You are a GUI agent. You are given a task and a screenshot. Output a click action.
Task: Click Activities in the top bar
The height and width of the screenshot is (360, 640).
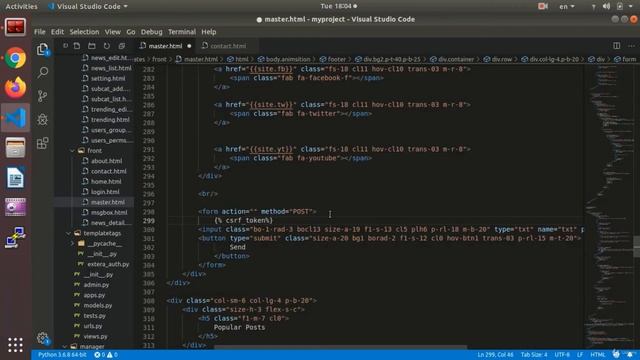tap(21, 6)
